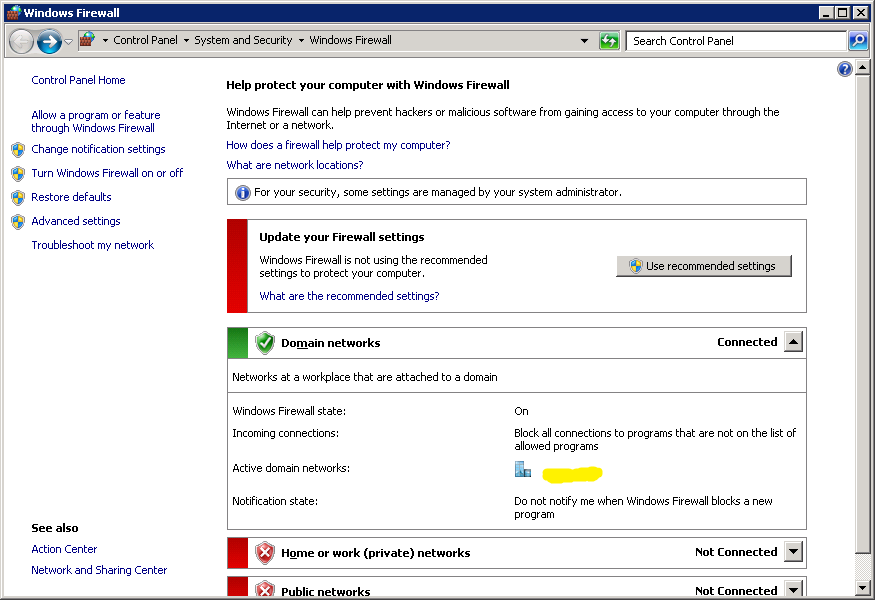Click the Windows Firewall title bar icon
The width and height of the screenshot is (880, 600).
coord(14,12)
